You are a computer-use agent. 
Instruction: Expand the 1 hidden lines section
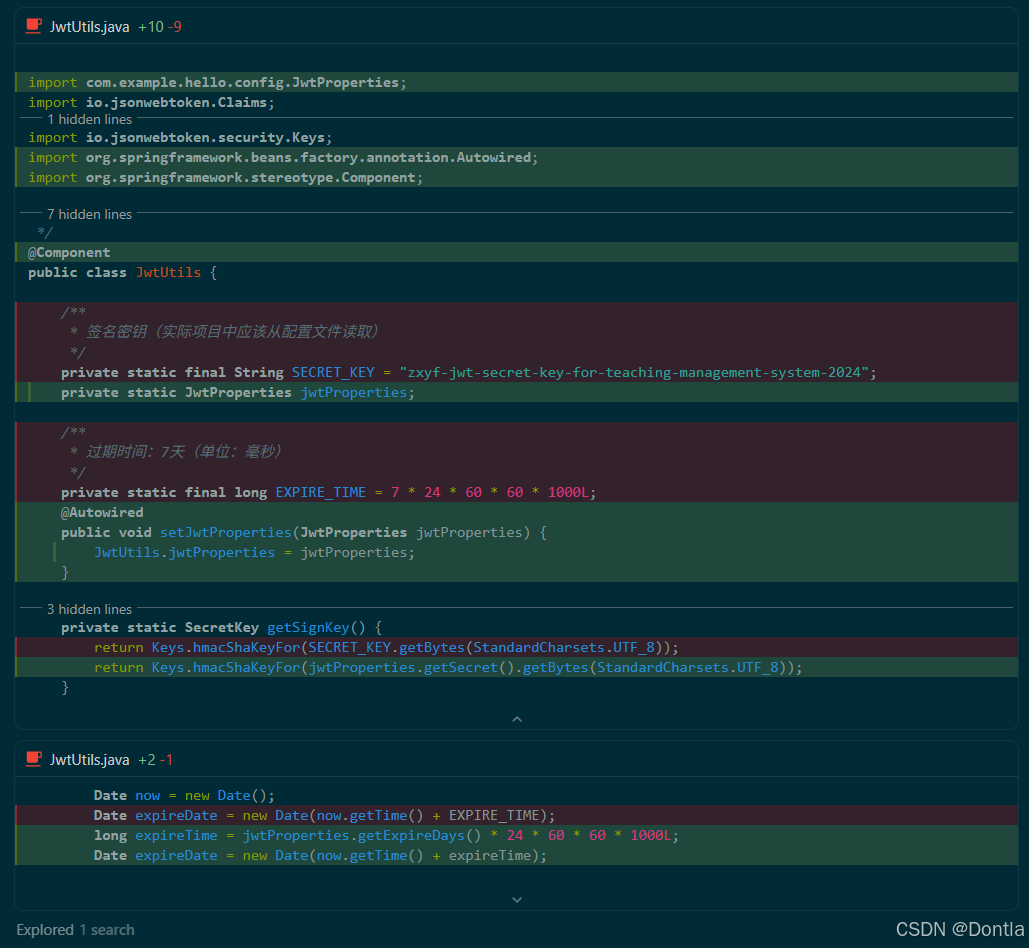point(89,119)
